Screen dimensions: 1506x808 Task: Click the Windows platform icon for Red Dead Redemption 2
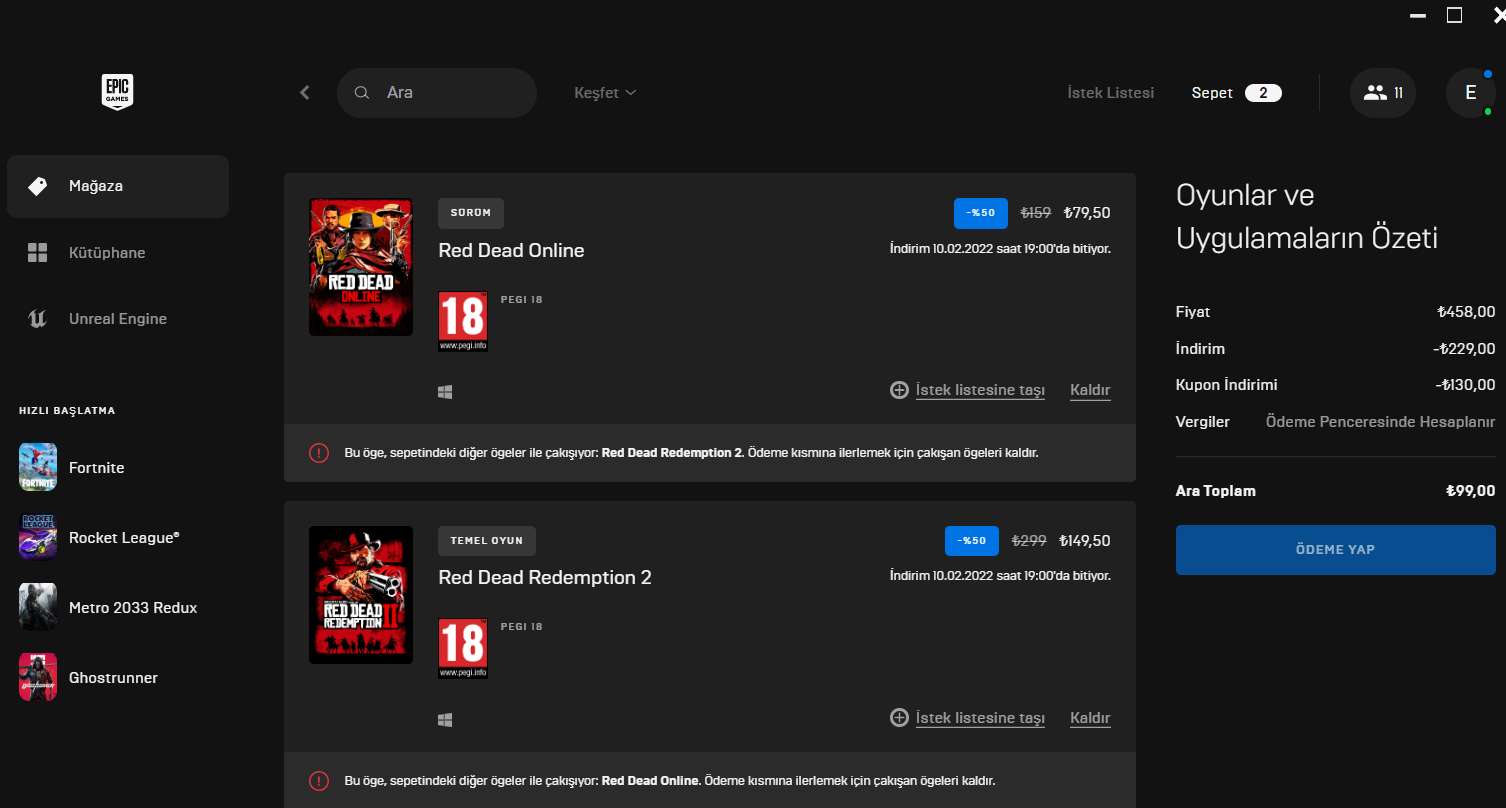tap(445, 719)
